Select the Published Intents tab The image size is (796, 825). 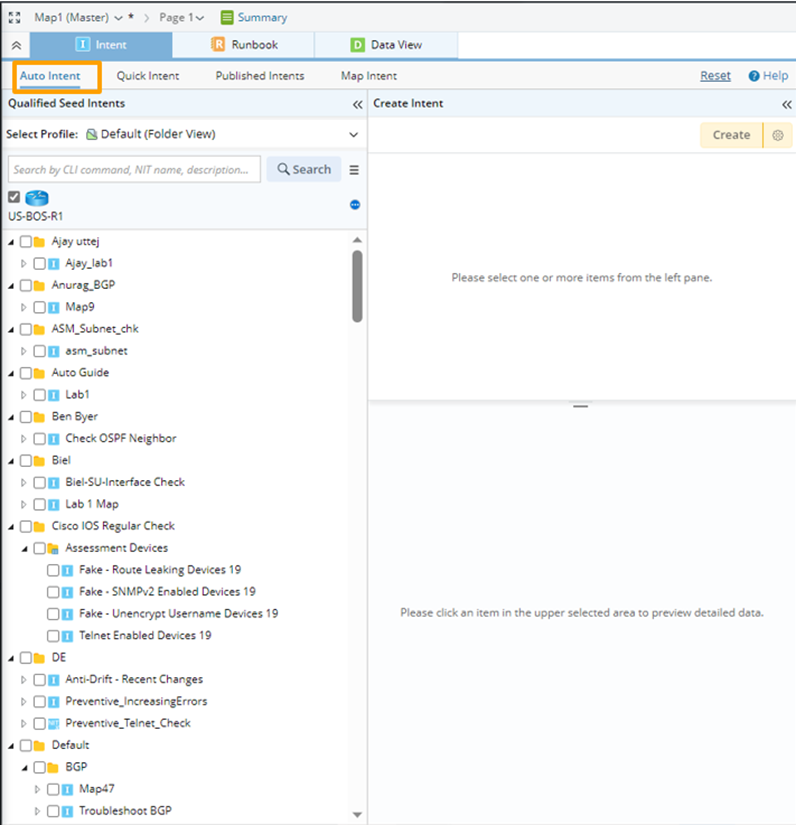[x=260, y=76]
